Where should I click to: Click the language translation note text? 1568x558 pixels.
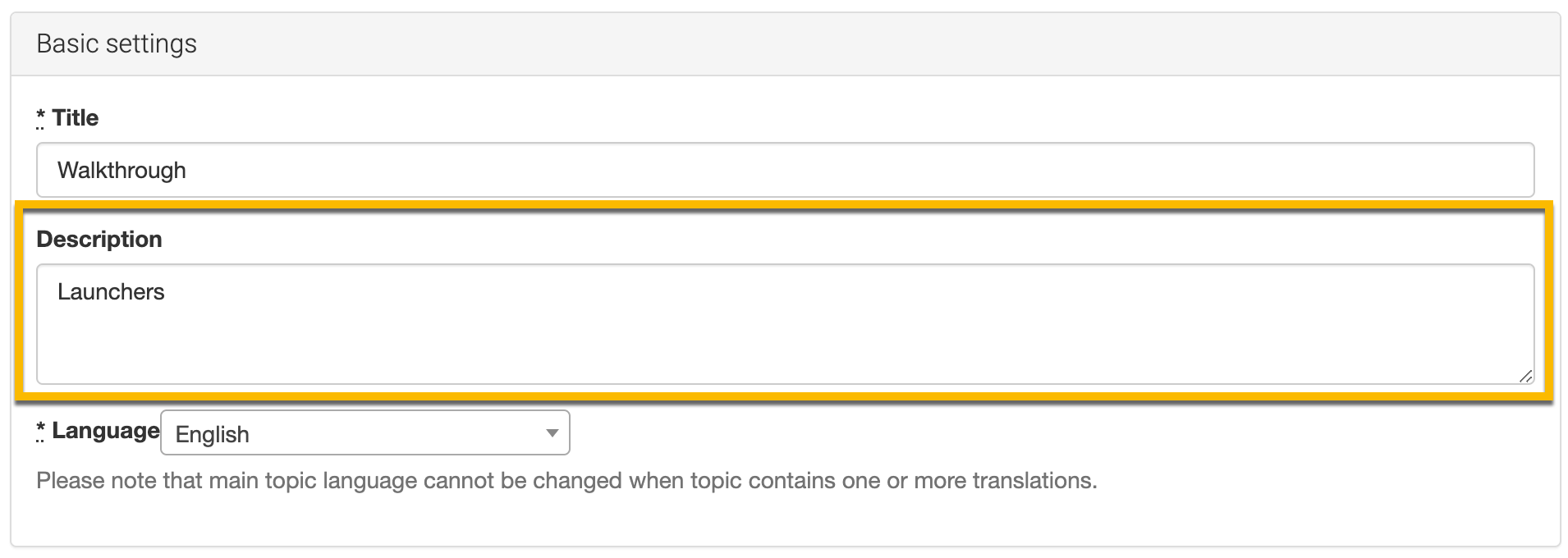tap(566, 481)
